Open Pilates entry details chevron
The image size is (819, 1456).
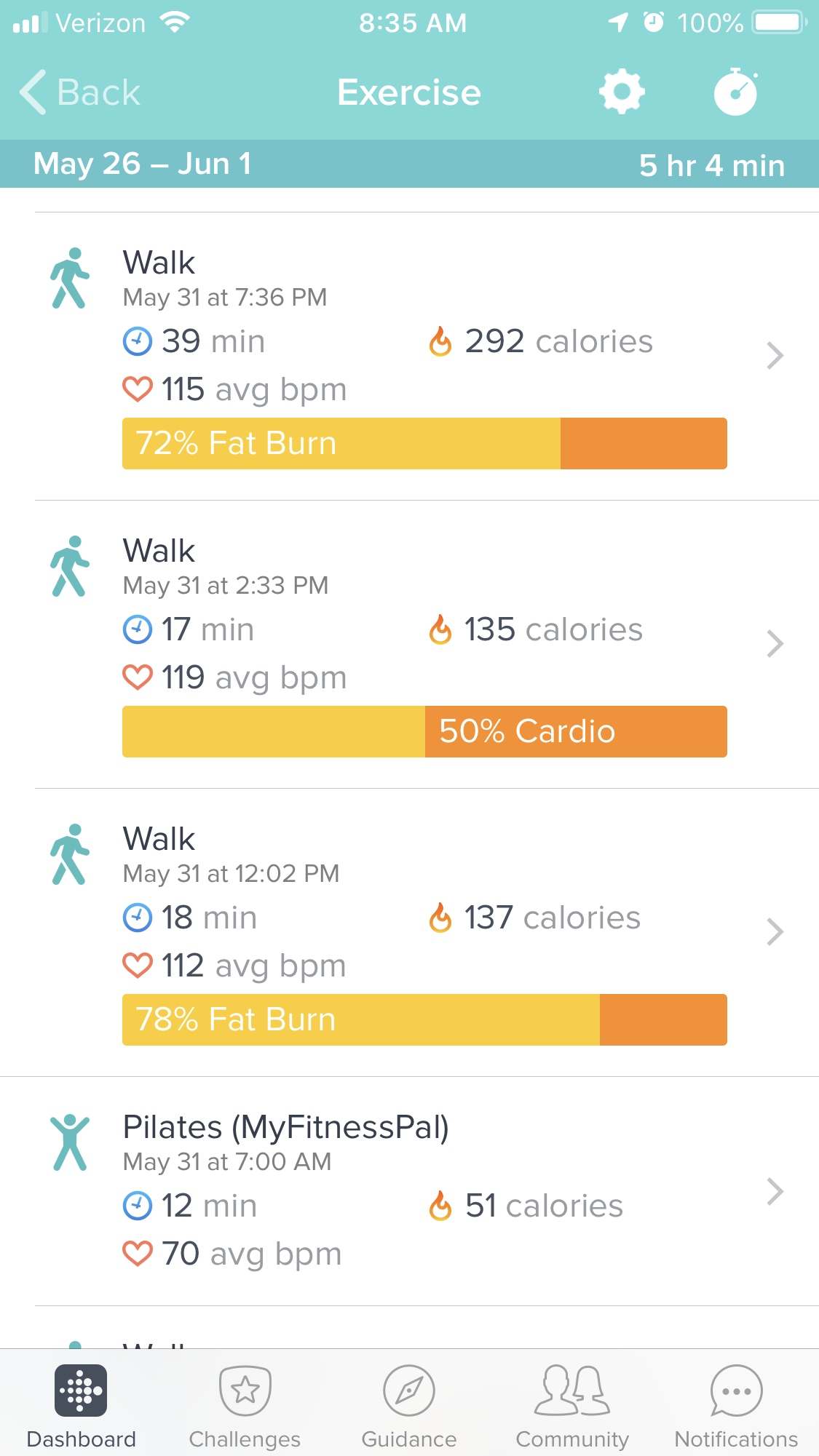775,1191
